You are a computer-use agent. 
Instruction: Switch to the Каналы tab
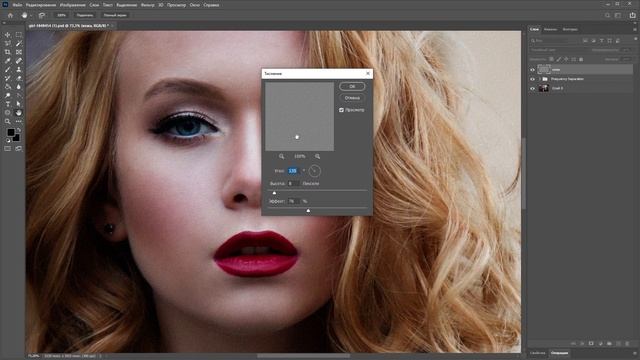(x=550, y=29)
